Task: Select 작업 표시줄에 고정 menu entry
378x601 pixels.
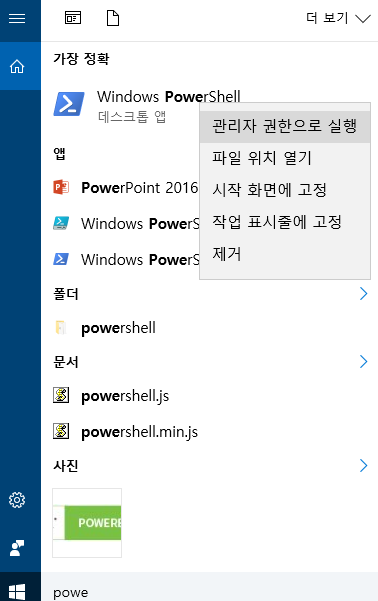Action: 285,222
